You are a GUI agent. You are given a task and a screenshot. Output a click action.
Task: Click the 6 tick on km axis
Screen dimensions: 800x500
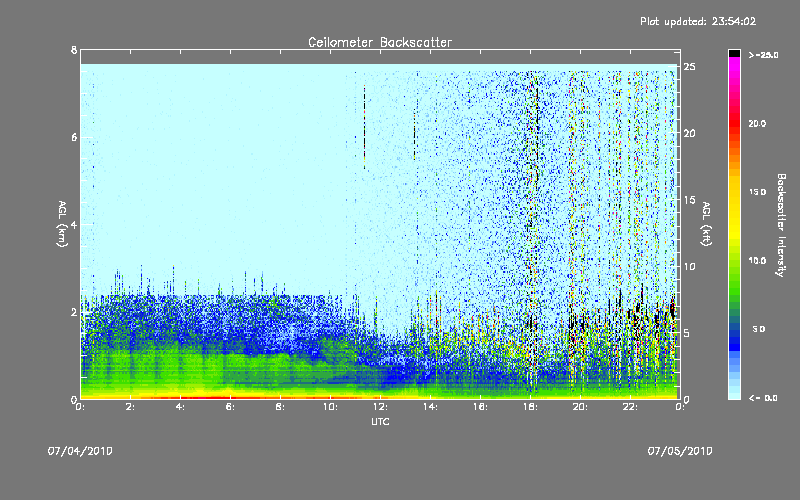[x=74, y=137]
